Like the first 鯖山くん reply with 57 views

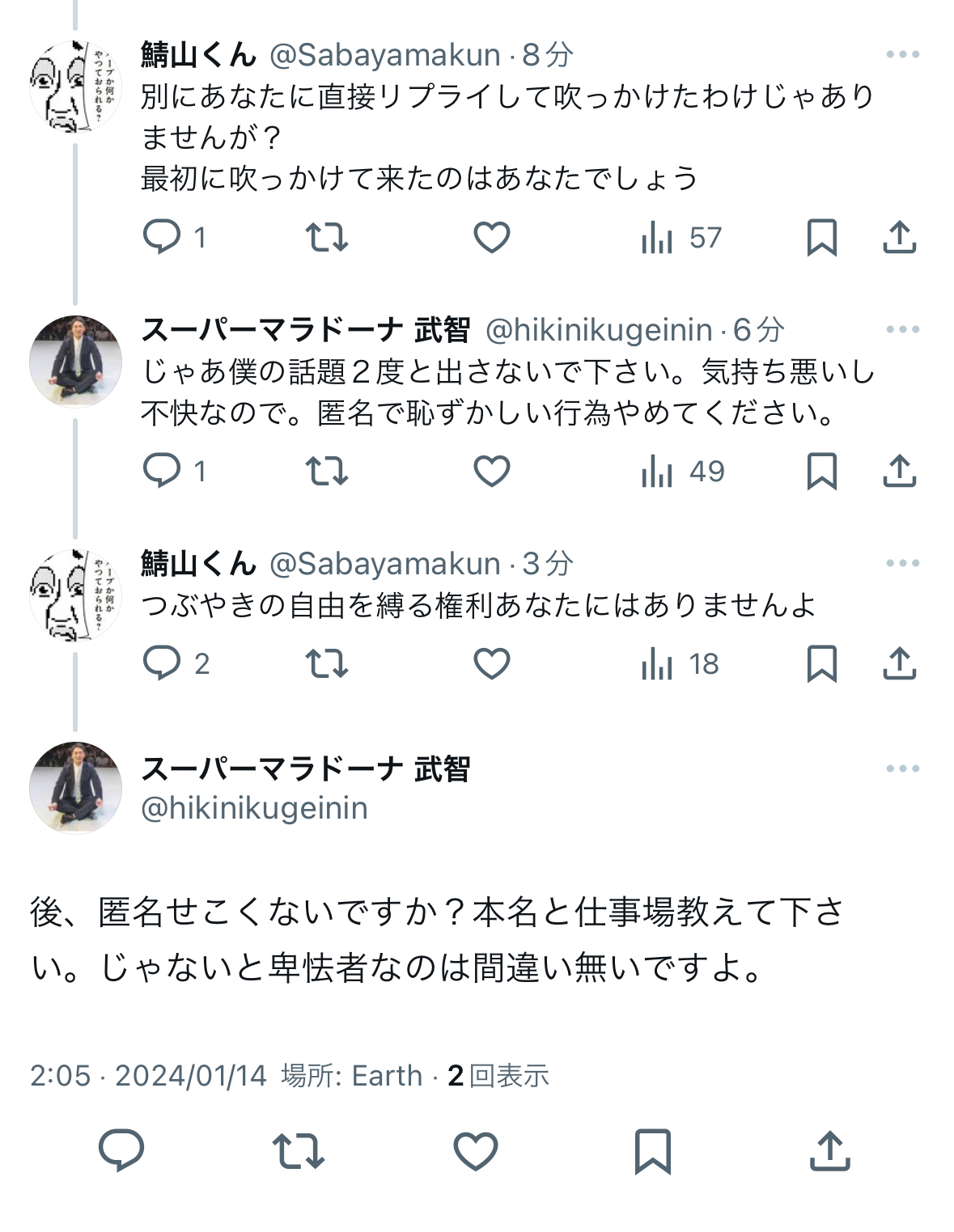491,238
